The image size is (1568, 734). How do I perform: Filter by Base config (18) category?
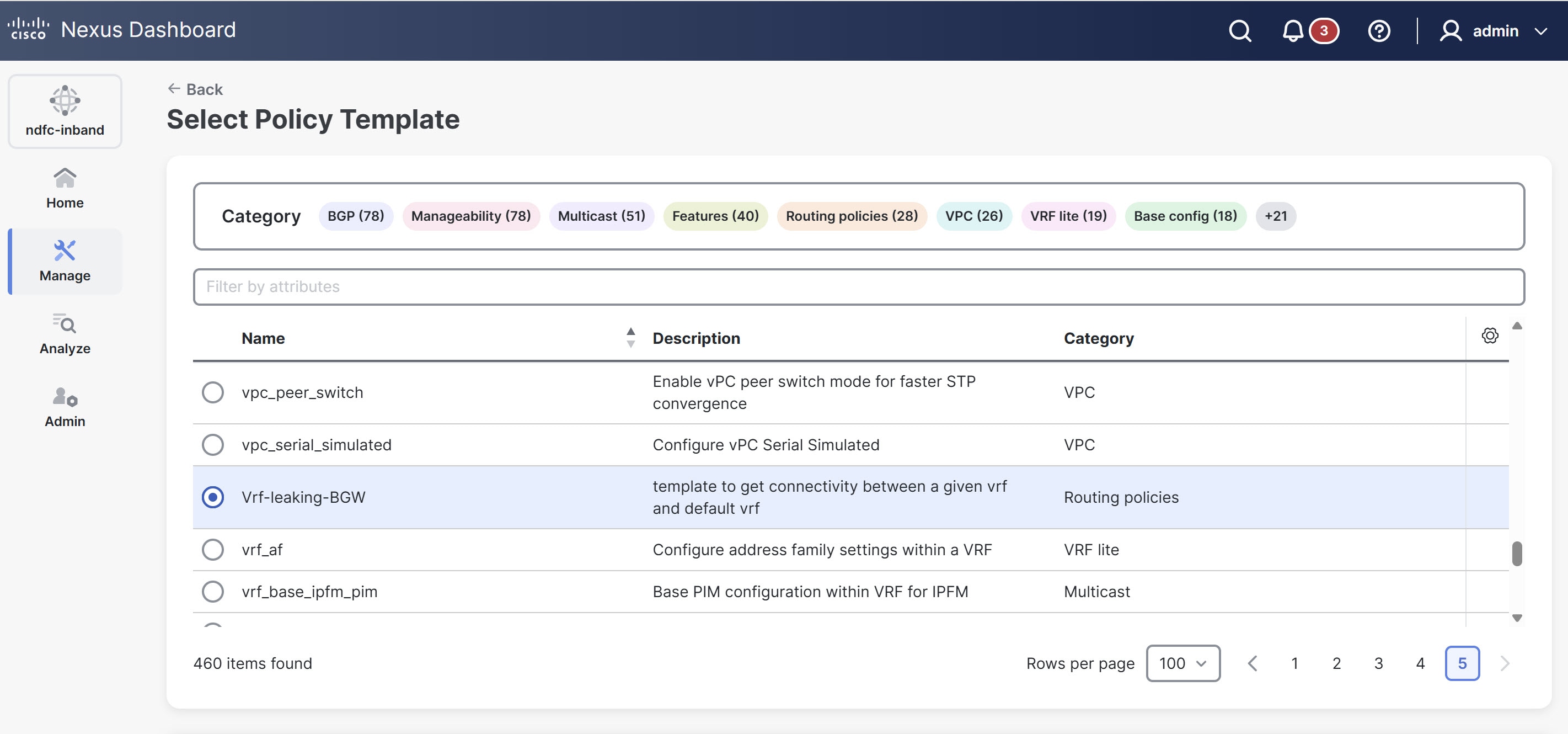(x=1185, y=216)
